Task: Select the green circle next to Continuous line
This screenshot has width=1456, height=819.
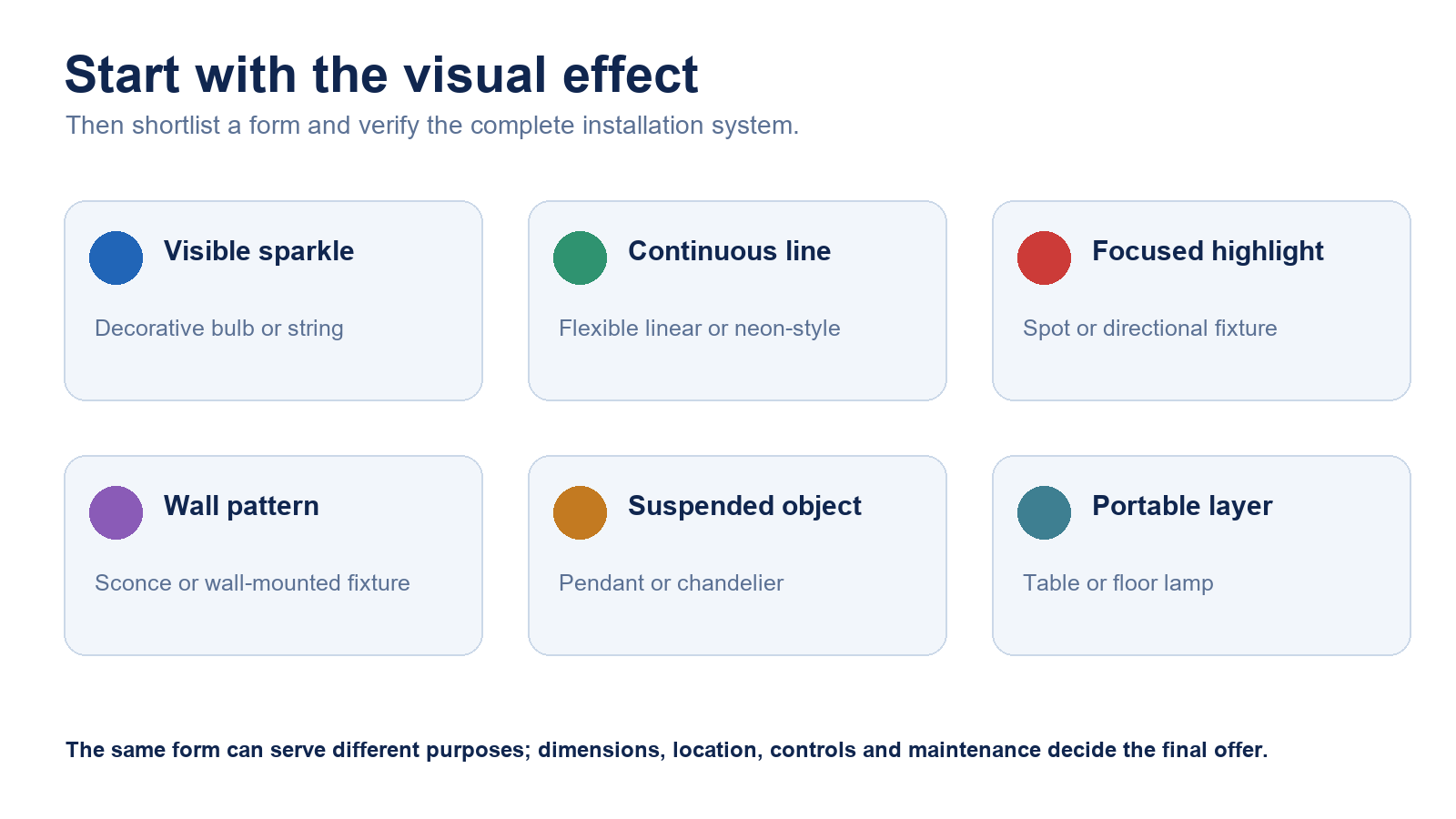Action: click(580, 258)
